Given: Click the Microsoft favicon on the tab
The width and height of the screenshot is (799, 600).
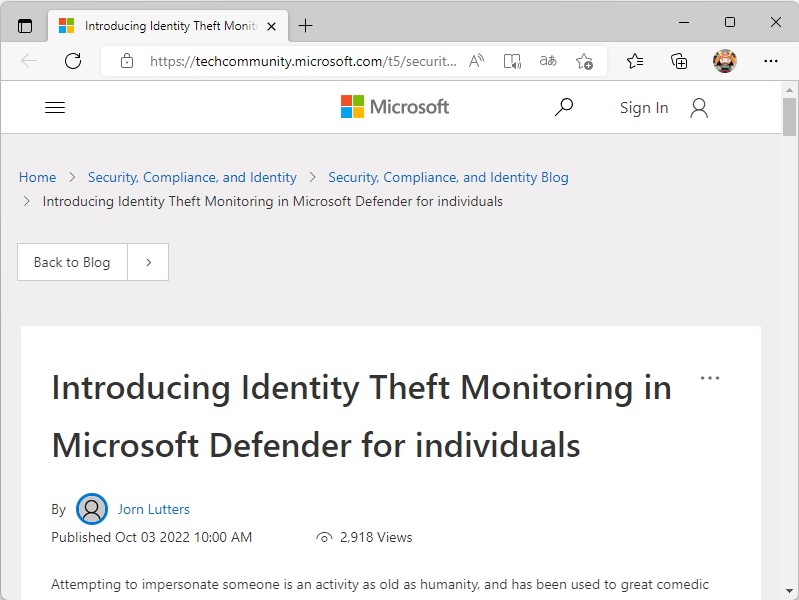Looking at the screenshot, I should pyautogui.click(x=66, y=25).
